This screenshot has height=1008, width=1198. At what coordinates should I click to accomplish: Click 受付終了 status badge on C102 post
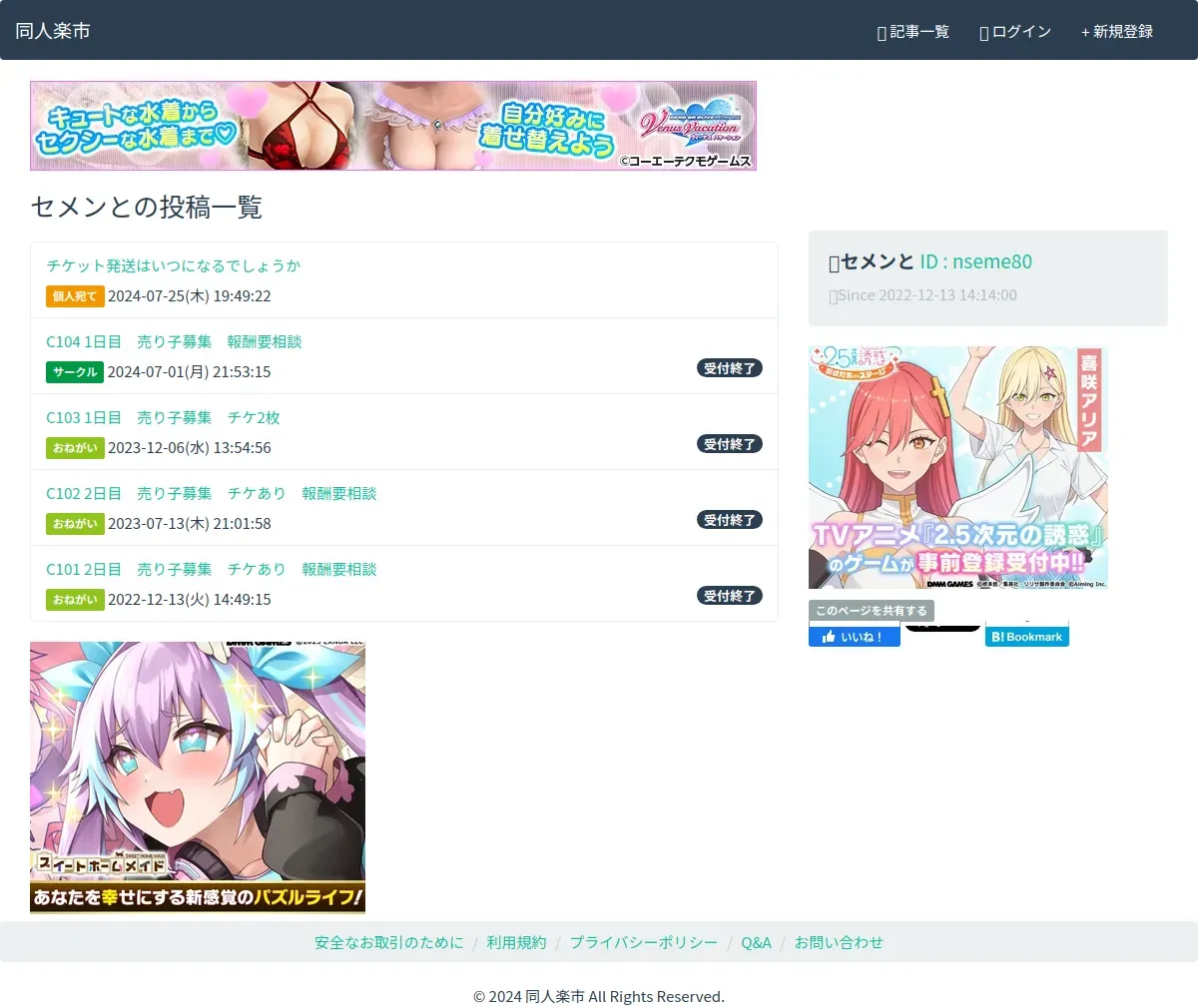730,520
